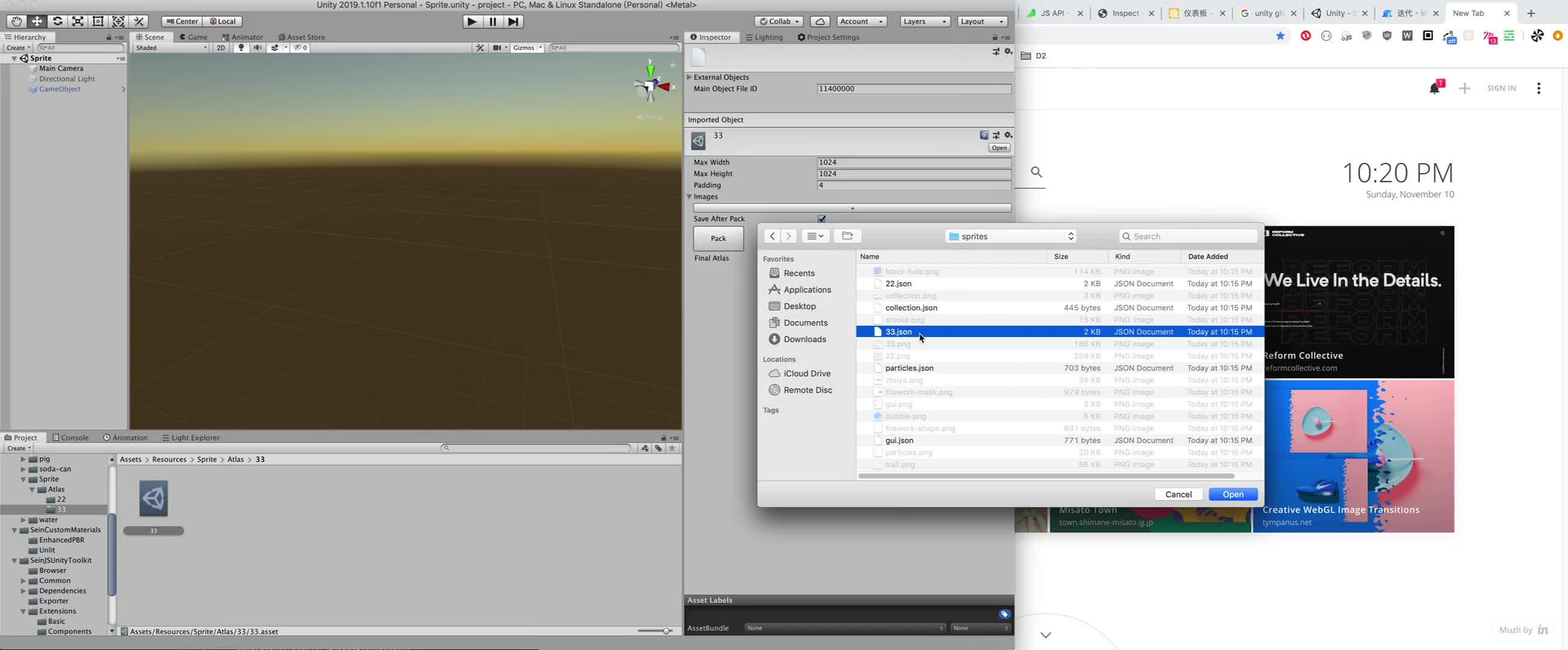Click Cancel in file dialog
The height and width of the screenshot is (650, 1568).
click(1178, 495)
